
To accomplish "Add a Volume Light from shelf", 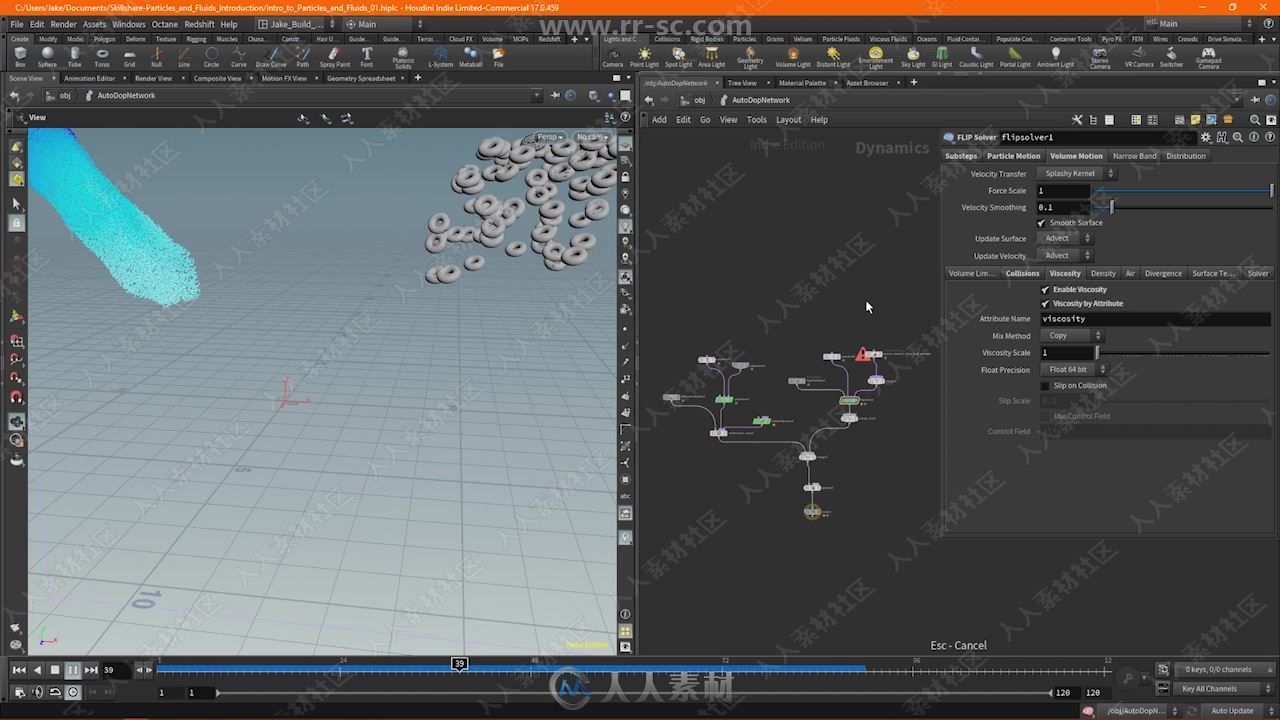I will [793, 57].
